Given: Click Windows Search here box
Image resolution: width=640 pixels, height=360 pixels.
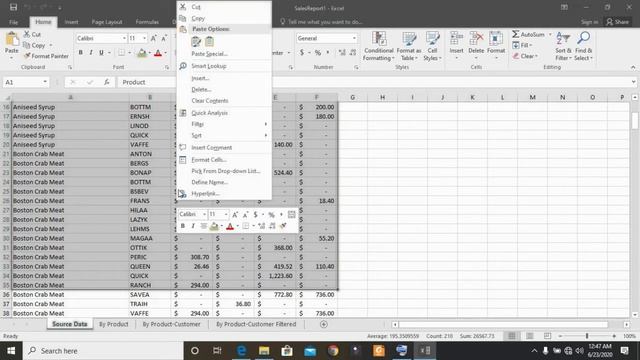Looking at the screenshot, I should coord(103,351).
